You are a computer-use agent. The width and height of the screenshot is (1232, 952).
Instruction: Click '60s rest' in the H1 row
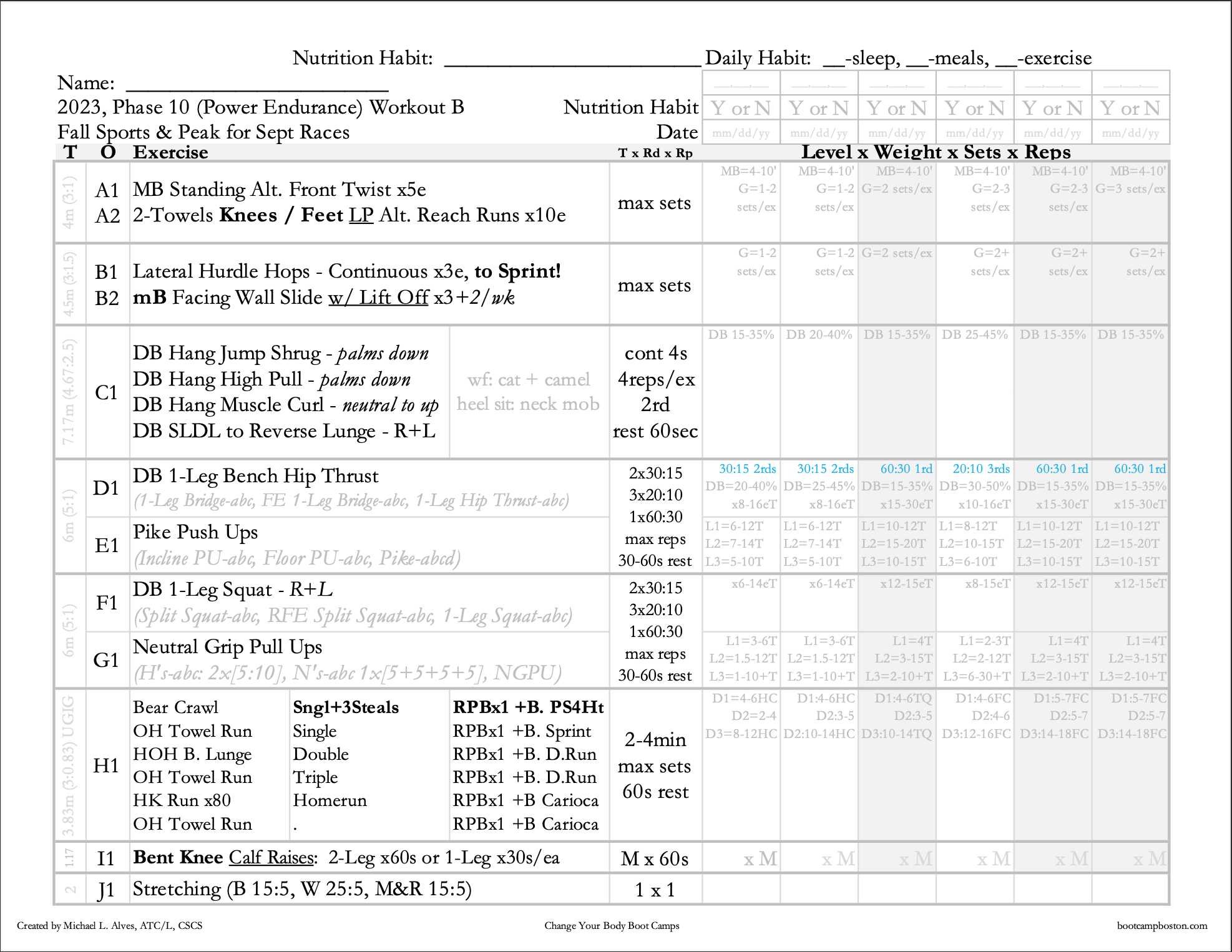[655, 792]
